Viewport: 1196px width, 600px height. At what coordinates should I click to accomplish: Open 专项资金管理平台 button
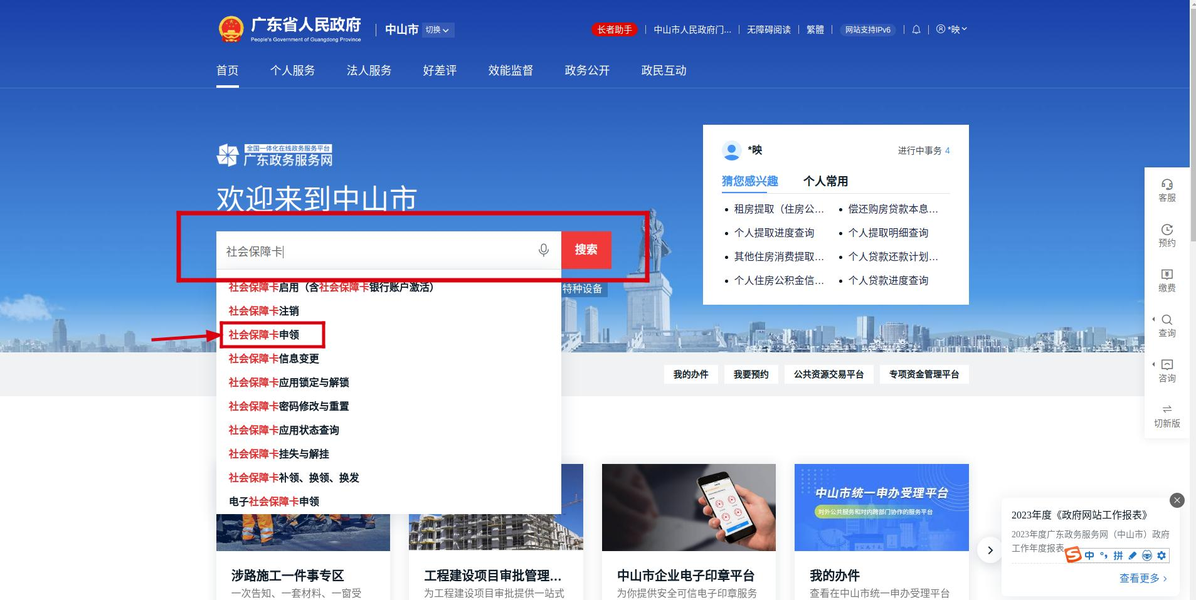924,374
